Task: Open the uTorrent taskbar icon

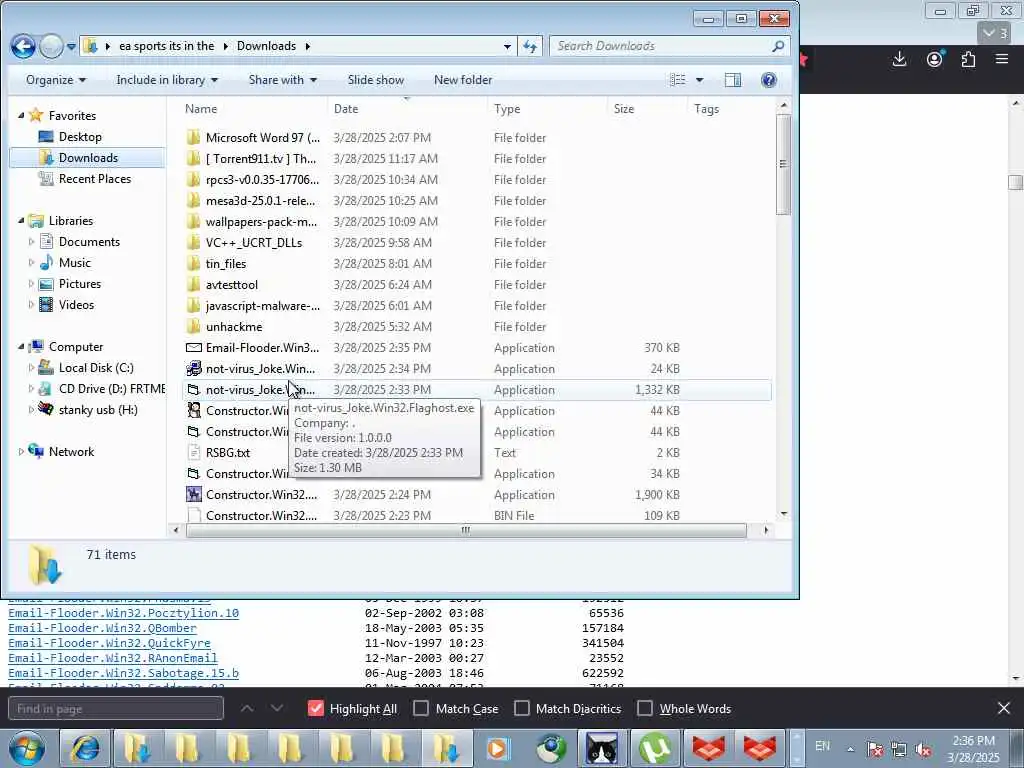Action: [x=655, y=748]
